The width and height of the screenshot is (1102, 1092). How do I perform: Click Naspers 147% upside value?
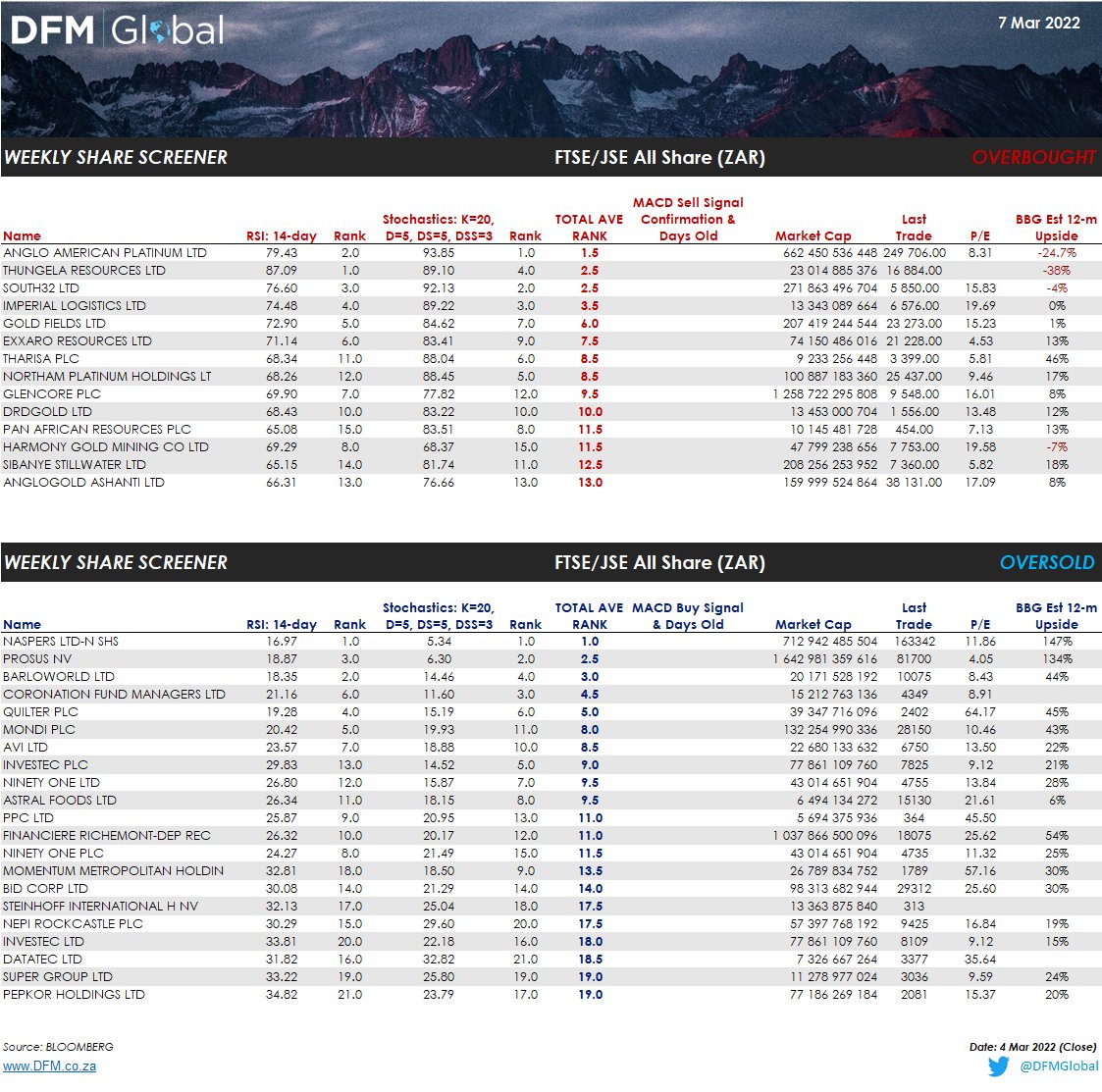click(x=1057, y=641)
